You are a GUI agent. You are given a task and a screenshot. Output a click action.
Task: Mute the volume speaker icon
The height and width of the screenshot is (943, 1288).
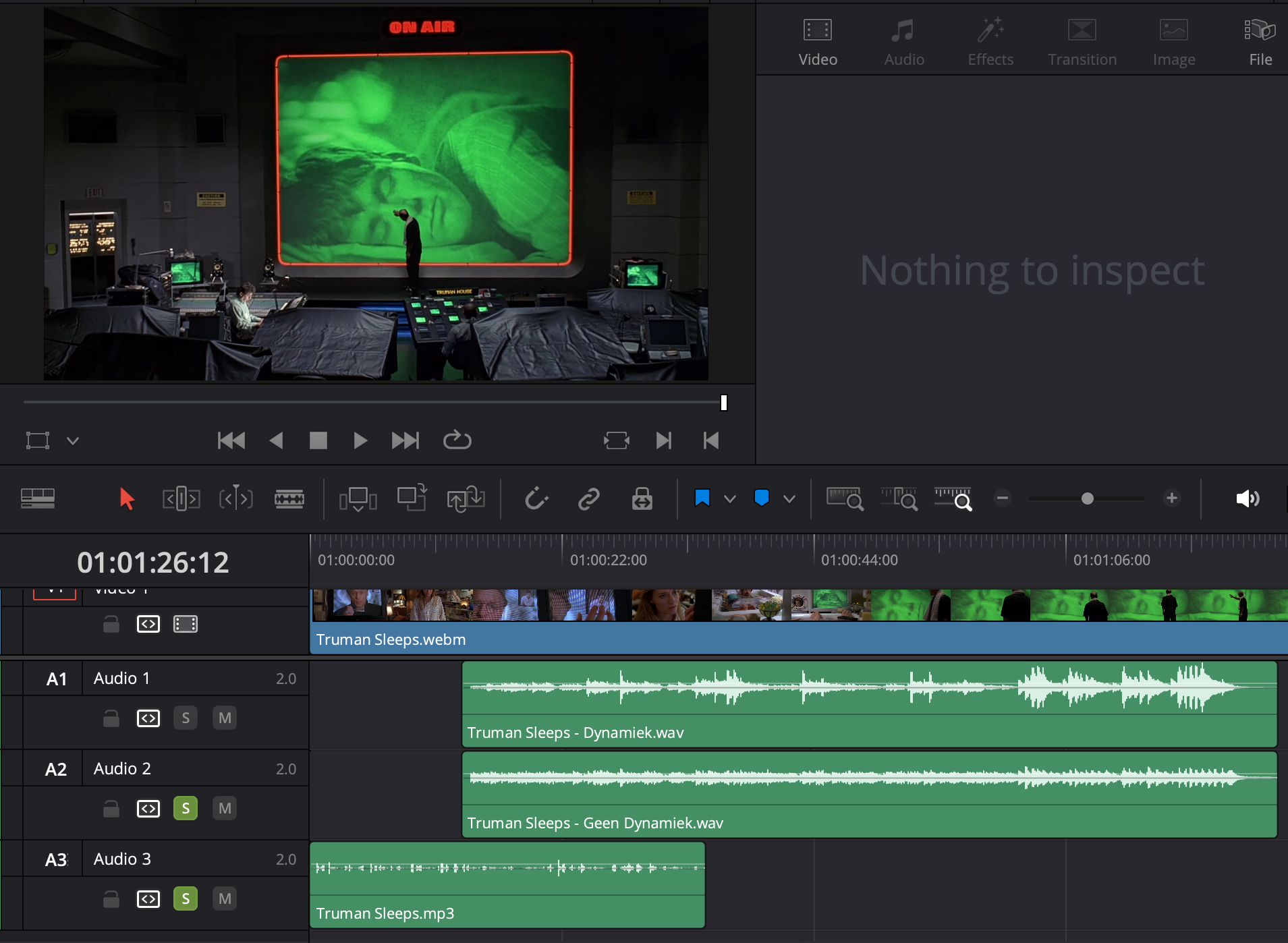(x=1247, y=498)
